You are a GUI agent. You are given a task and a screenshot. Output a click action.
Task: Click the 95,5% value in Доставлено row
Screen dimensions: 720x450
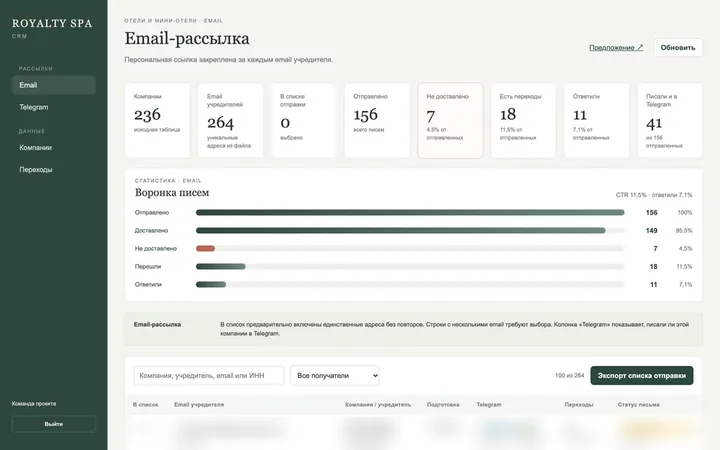coord(684,231)
